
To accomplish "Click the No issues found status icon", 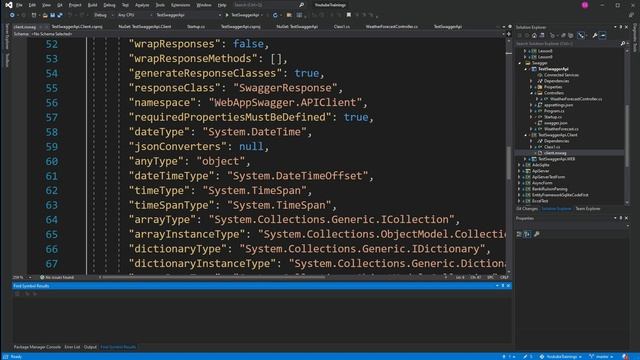I will (42, 277).
